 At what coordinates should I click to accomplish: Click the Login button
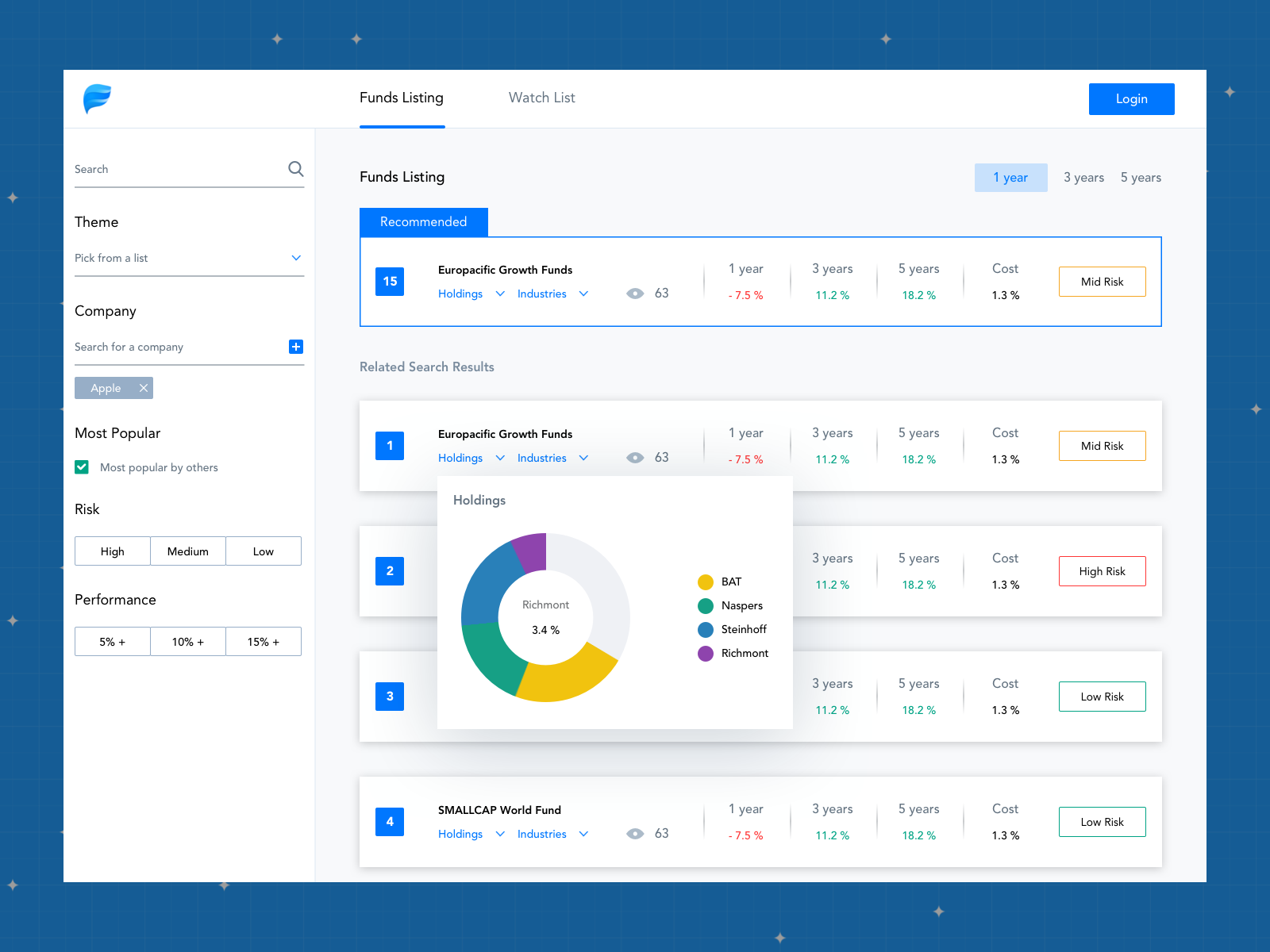coord(1131,98)
